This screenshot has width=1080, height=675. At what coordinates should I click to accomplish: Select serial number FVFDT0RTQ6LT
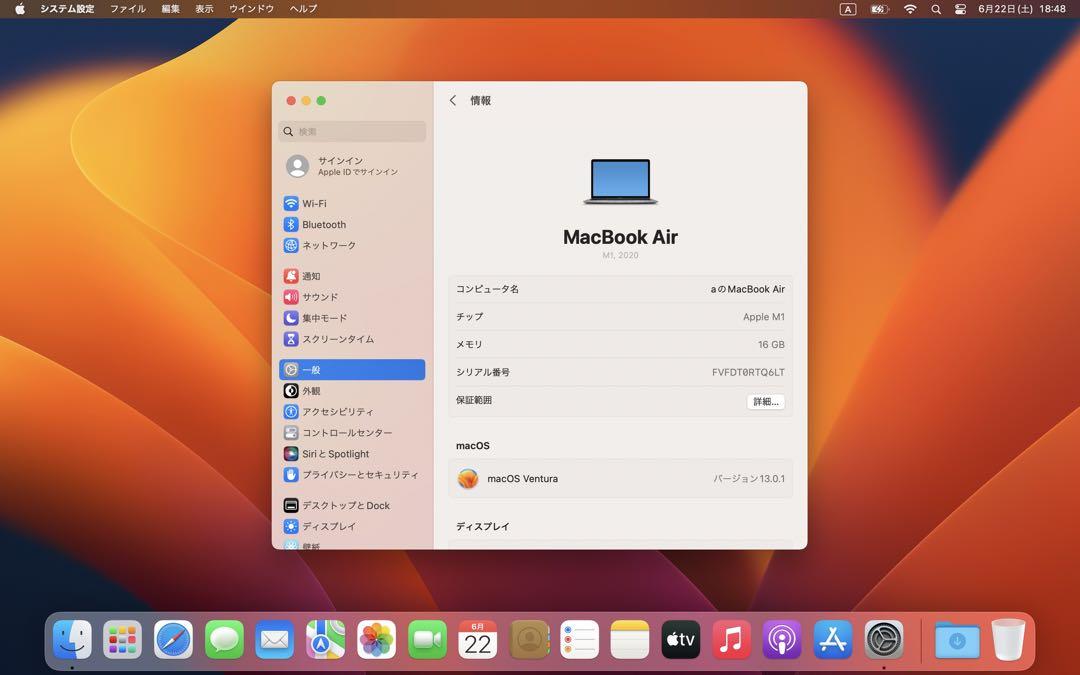point(748,372)
